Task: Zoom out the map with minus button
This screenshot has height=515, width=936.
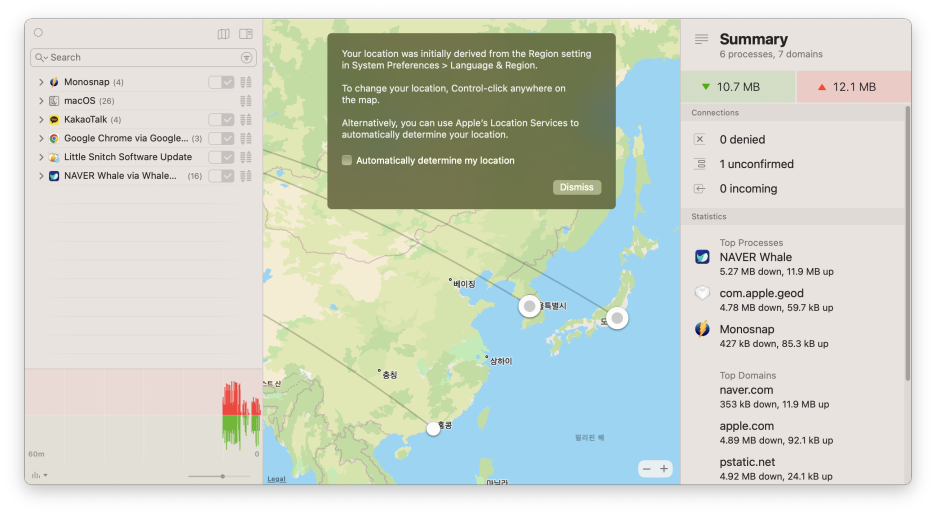Action: click(x=646, y=469)
